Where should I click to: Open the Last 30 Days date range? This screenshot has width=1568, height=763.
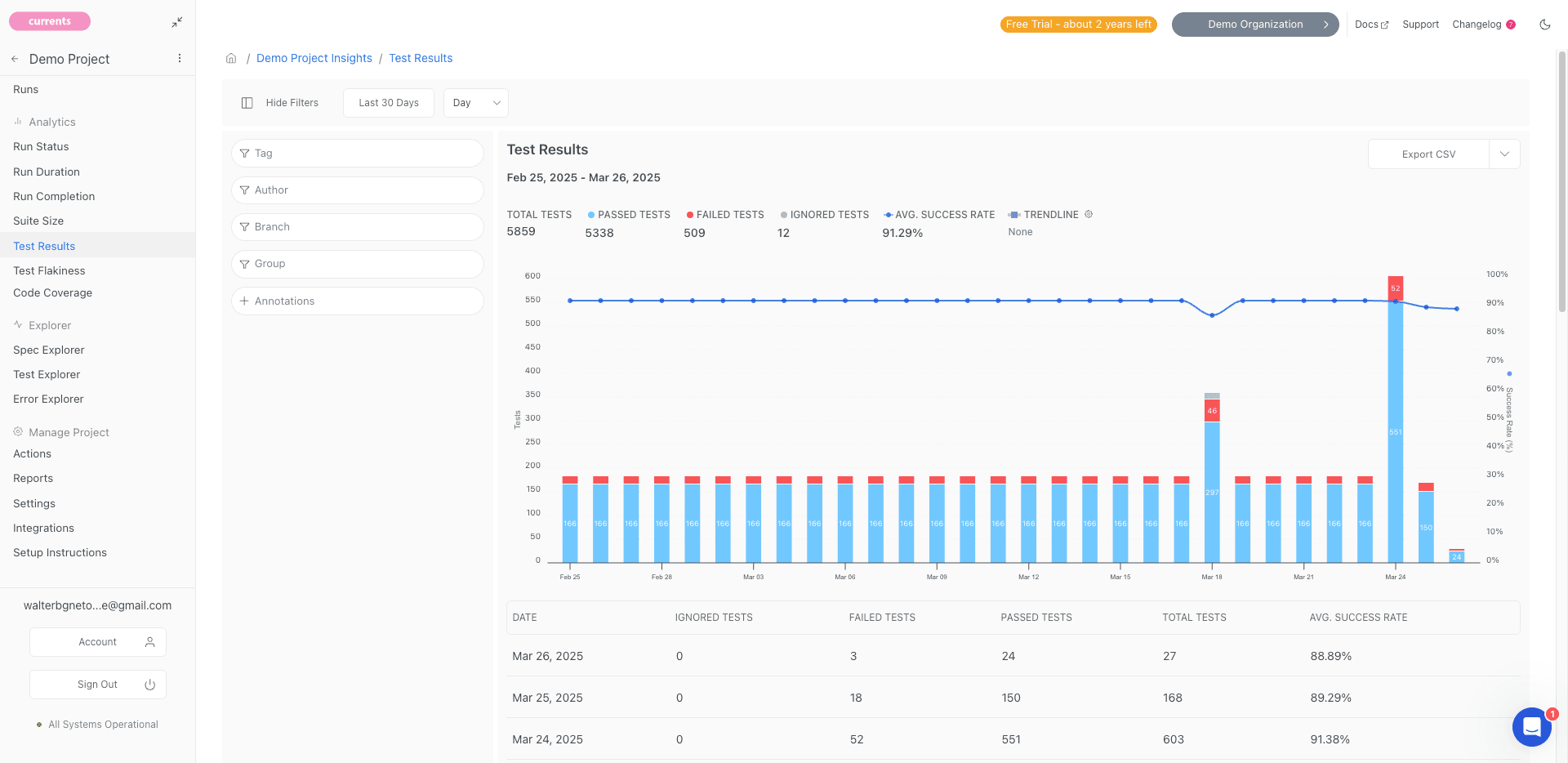pos(389,103)
